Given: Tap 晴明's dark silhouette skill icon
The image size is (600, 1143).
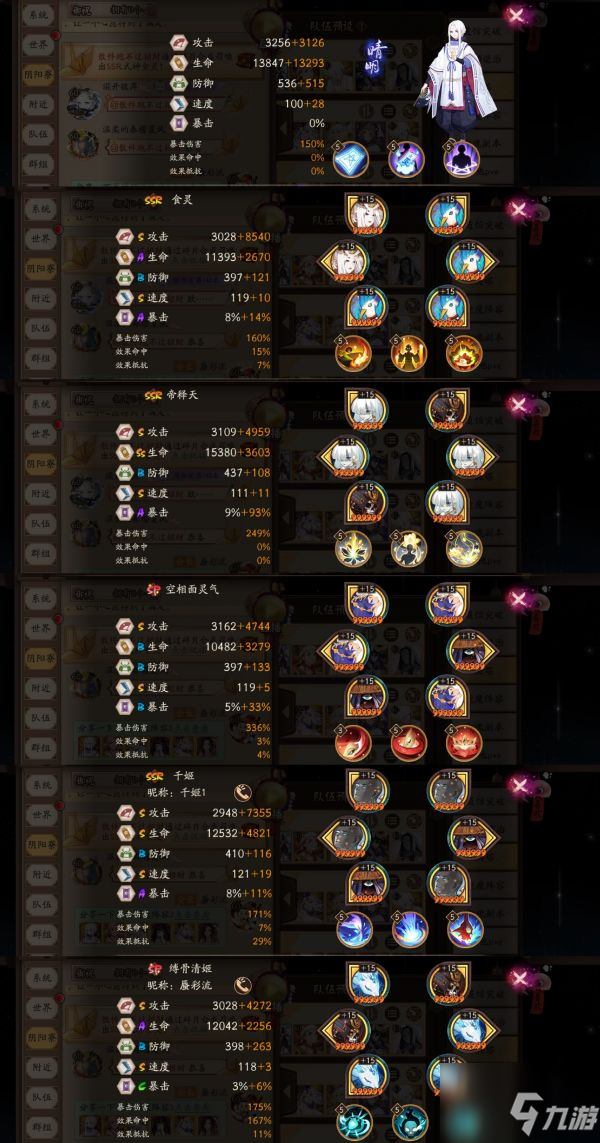Looking at the screenshot, I should (461, 159).
